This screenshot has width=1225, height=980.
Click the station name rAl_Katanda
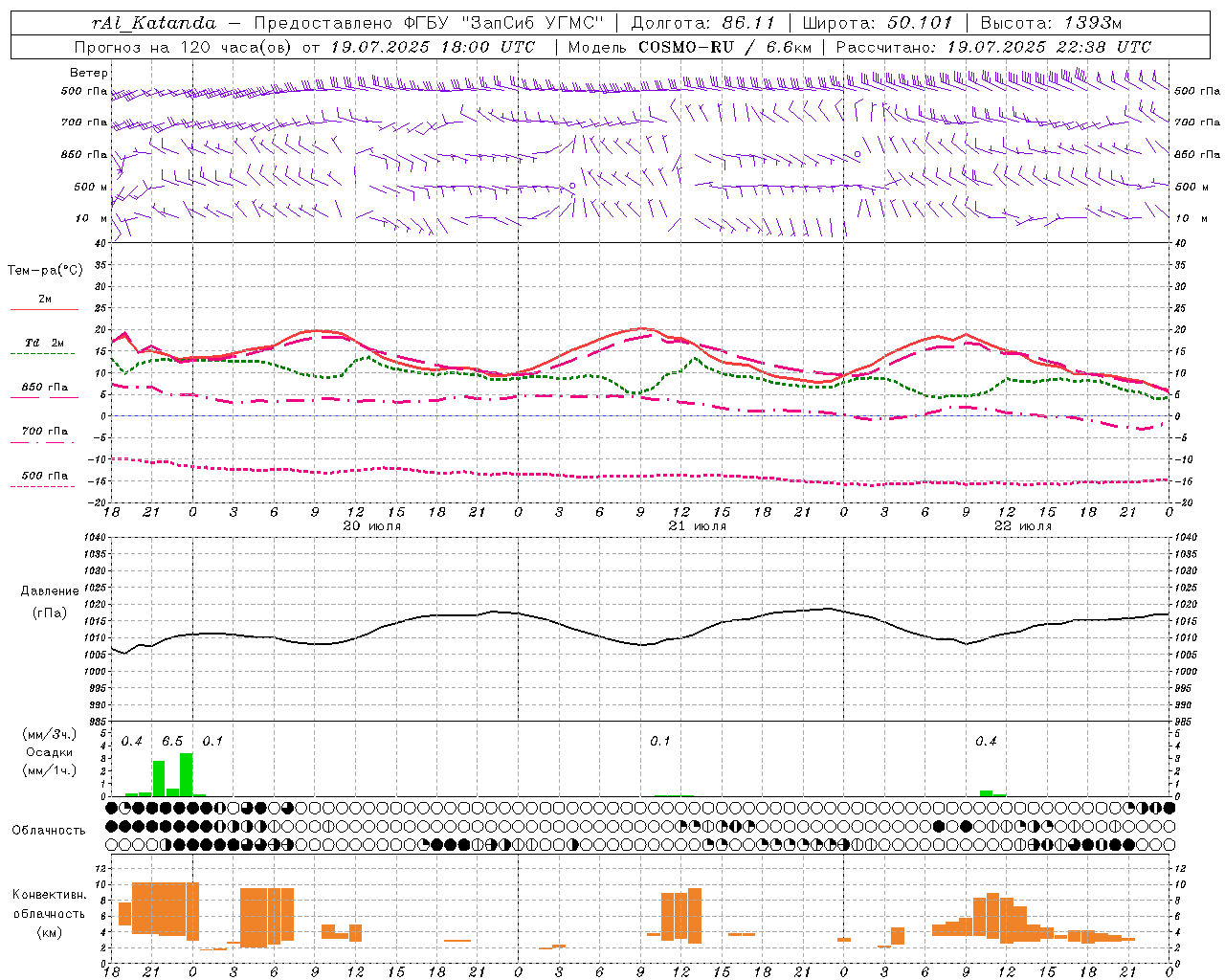pyautogui.click(x=154, y=23)
